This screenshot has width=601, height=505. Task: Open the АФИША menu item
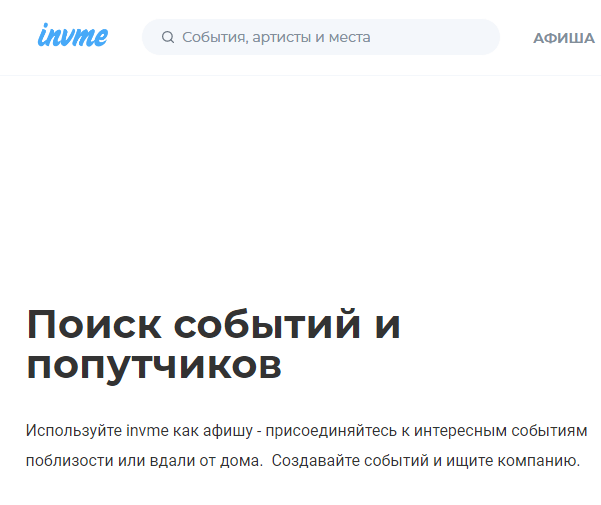(x=564, y=38)
